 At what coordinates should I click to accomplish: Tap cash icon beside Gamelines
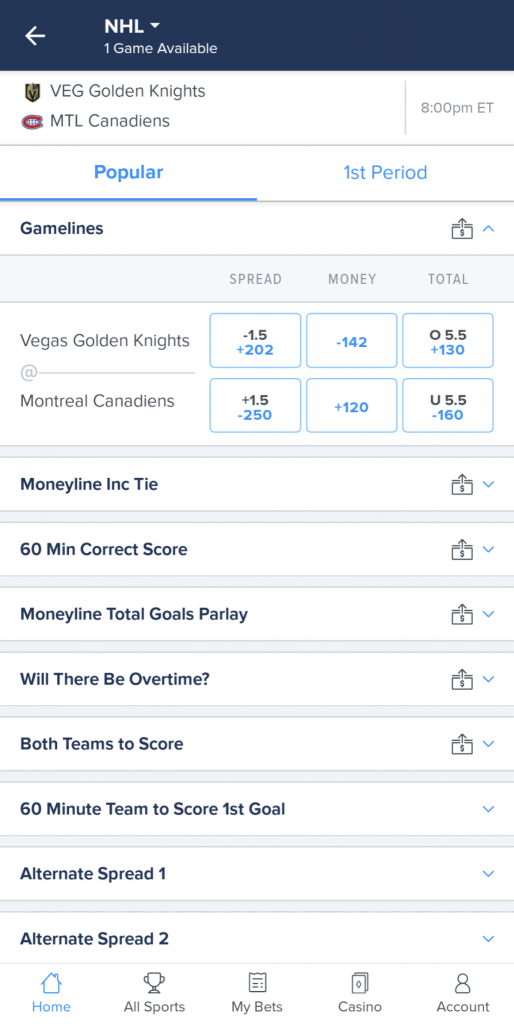(462, 229)
